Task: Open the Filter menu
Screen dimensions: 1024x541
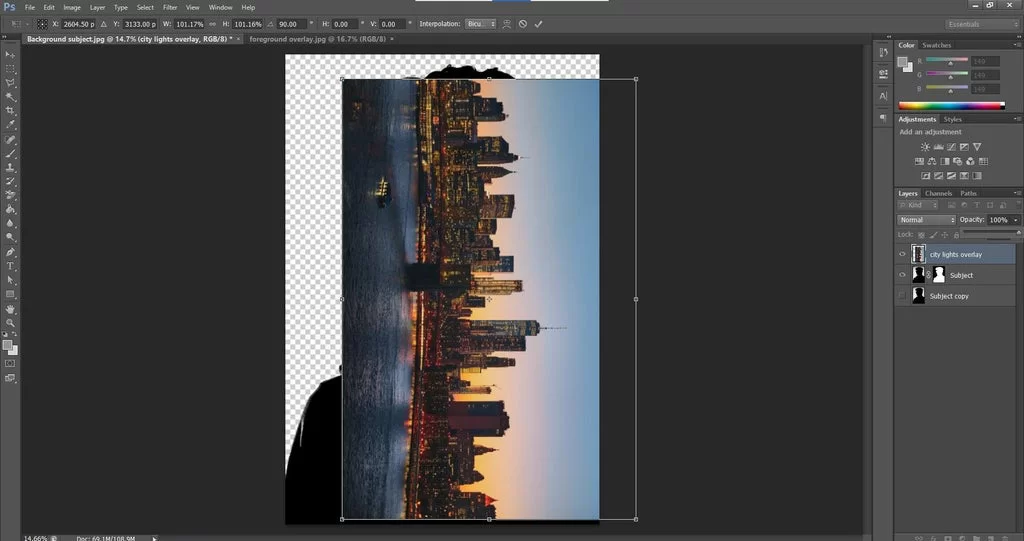Action: pos(170,7)
